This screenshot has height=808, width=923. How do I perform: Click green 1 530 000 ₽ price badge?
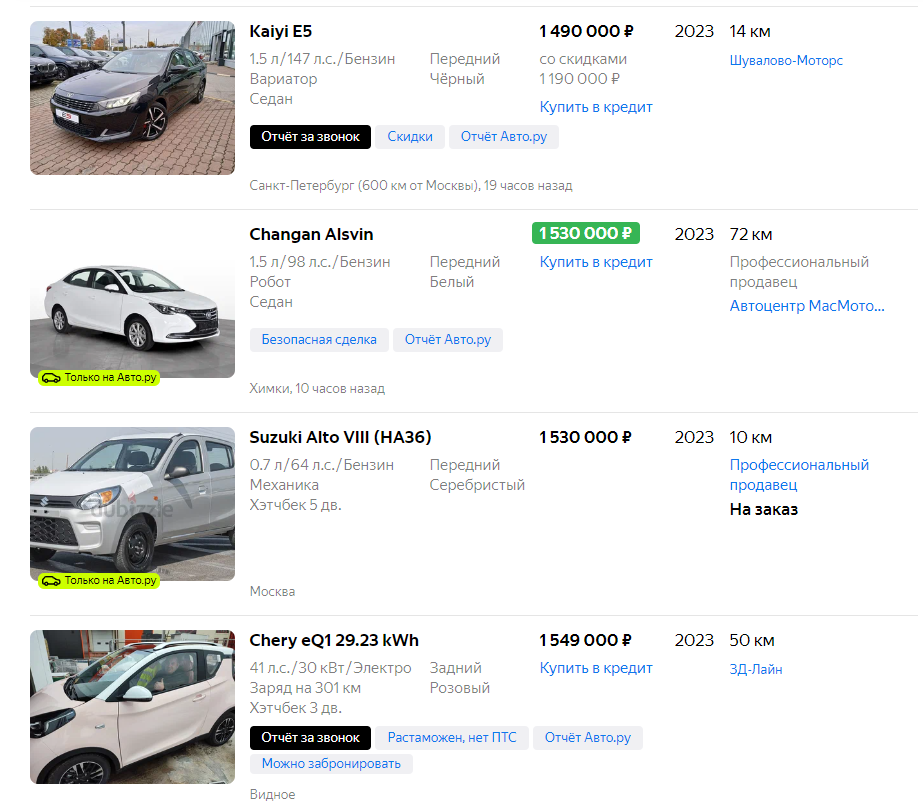585,234
